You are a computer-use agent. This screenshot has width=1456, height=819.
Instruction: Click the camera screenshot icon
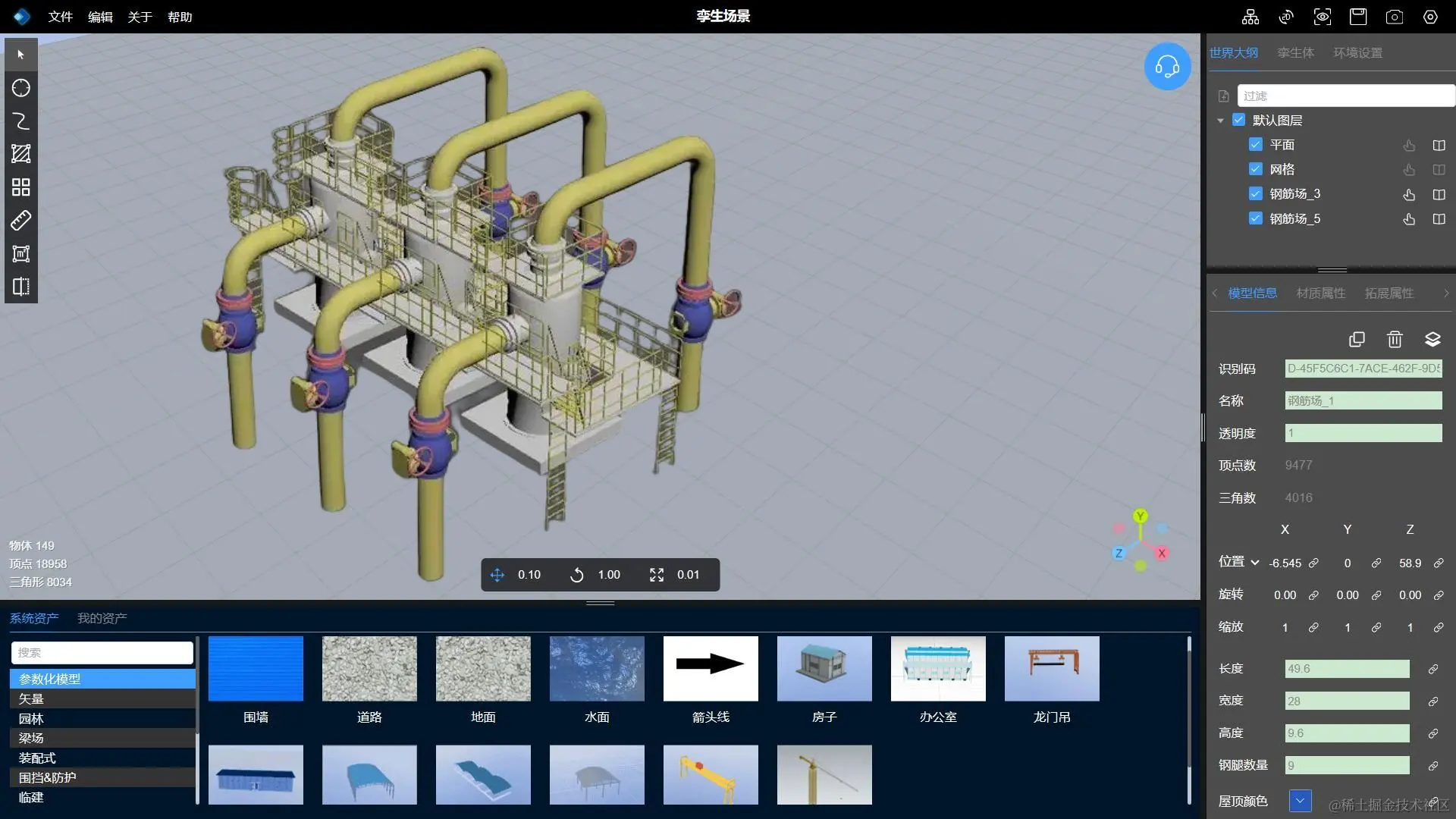click(1394, 17)
